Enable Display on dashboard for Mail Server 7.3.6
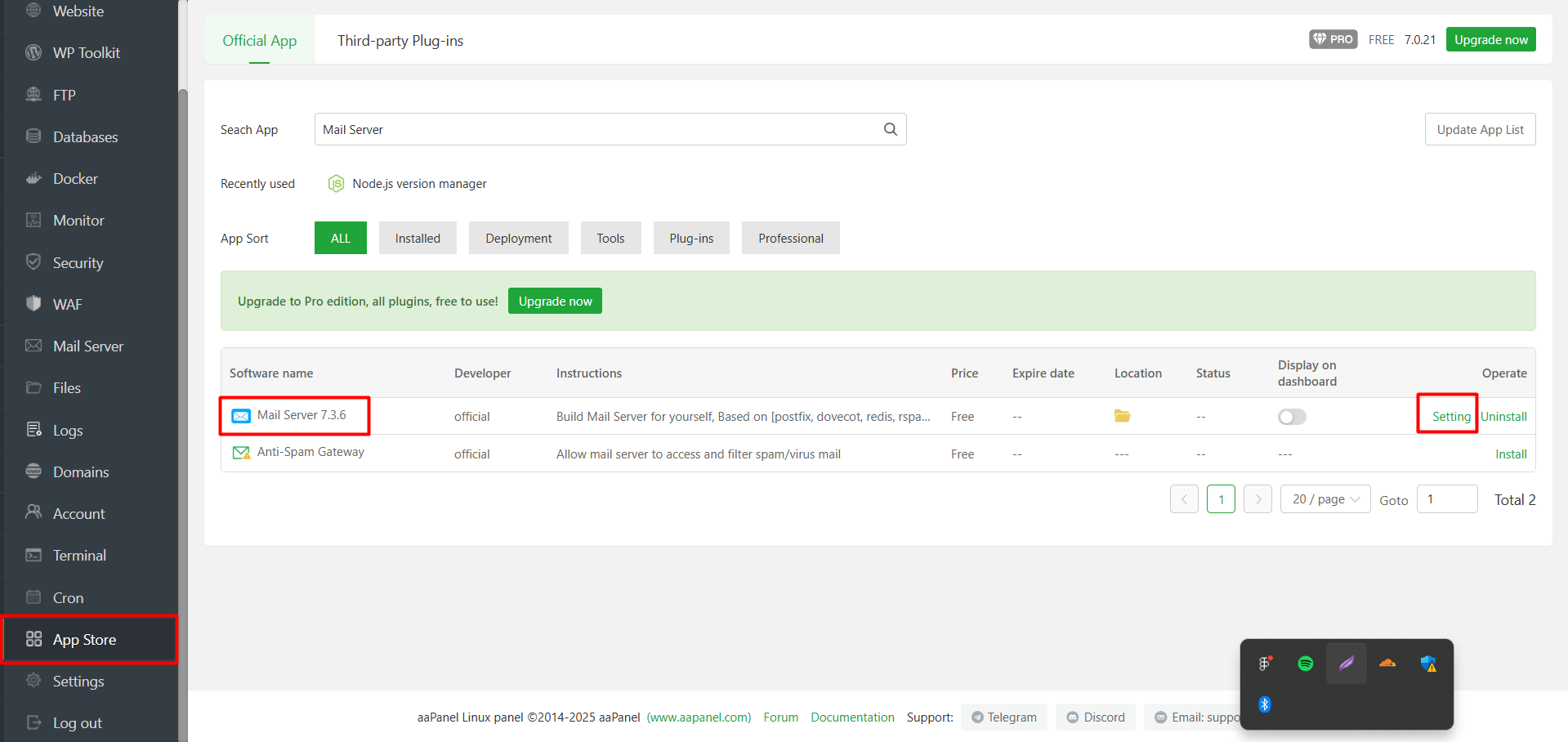 (x=1292, y=417)
